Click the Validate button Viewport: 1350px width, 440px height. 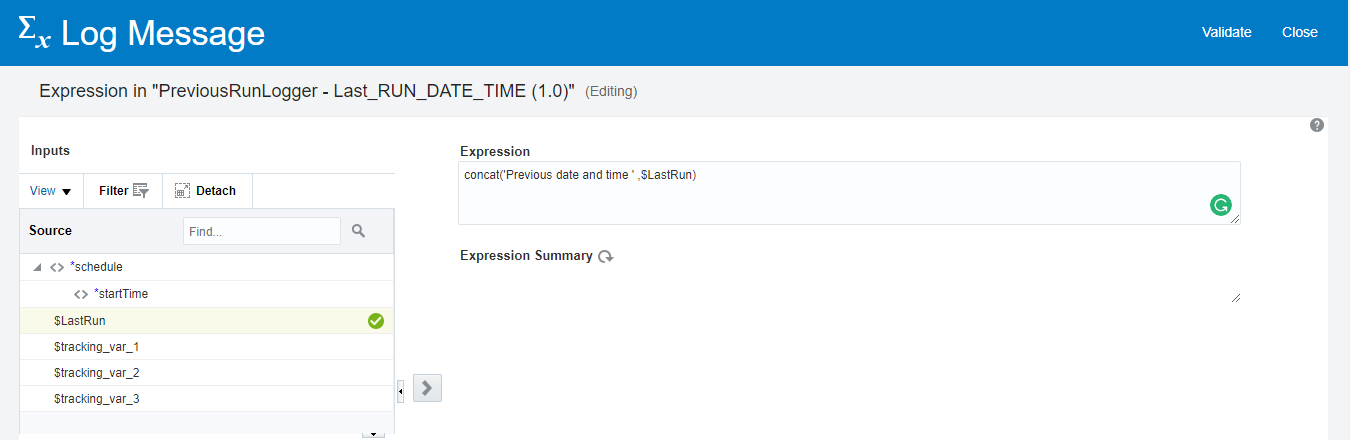pos(1226,32)
